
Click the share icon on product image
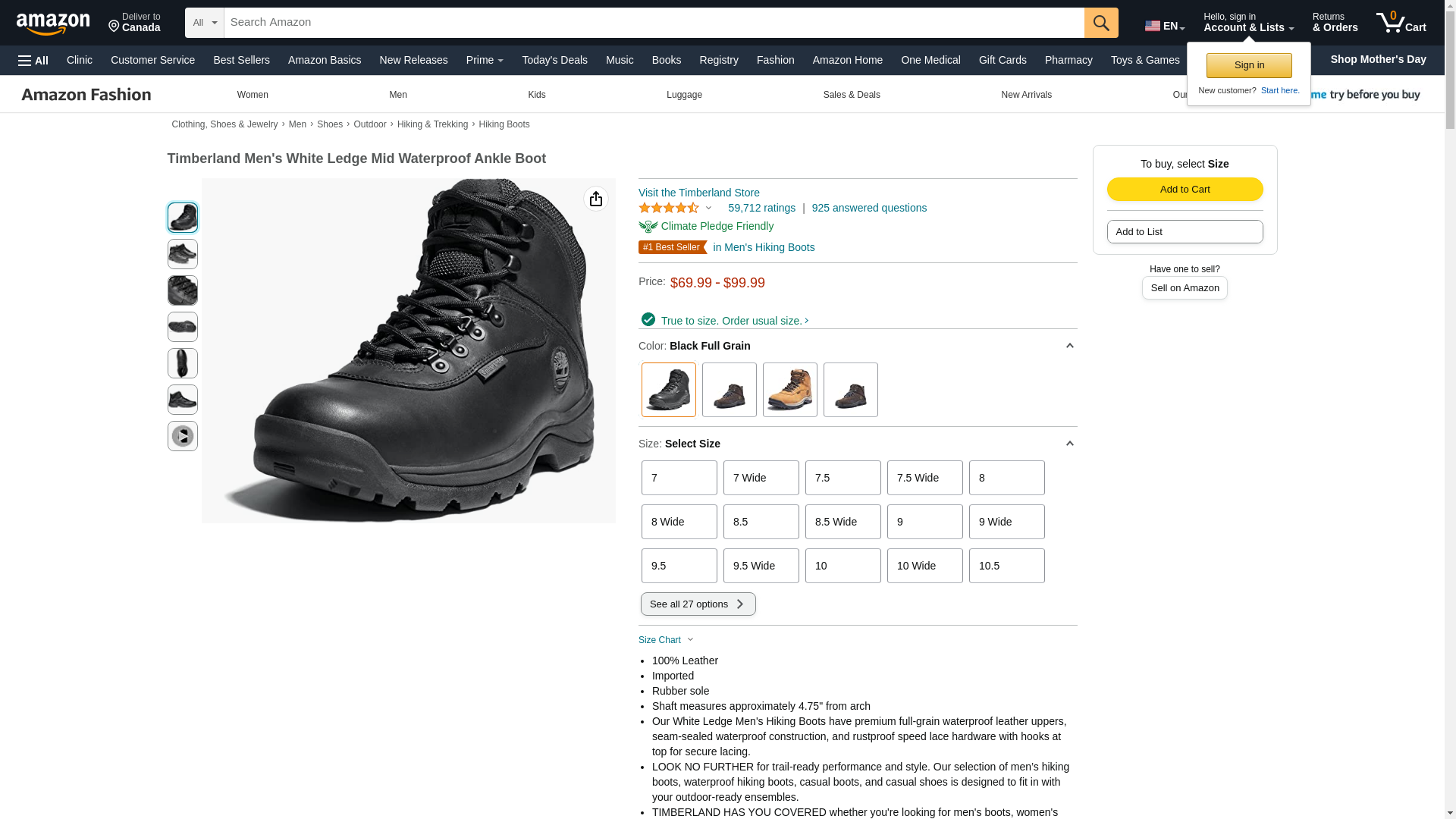(596, 199)
